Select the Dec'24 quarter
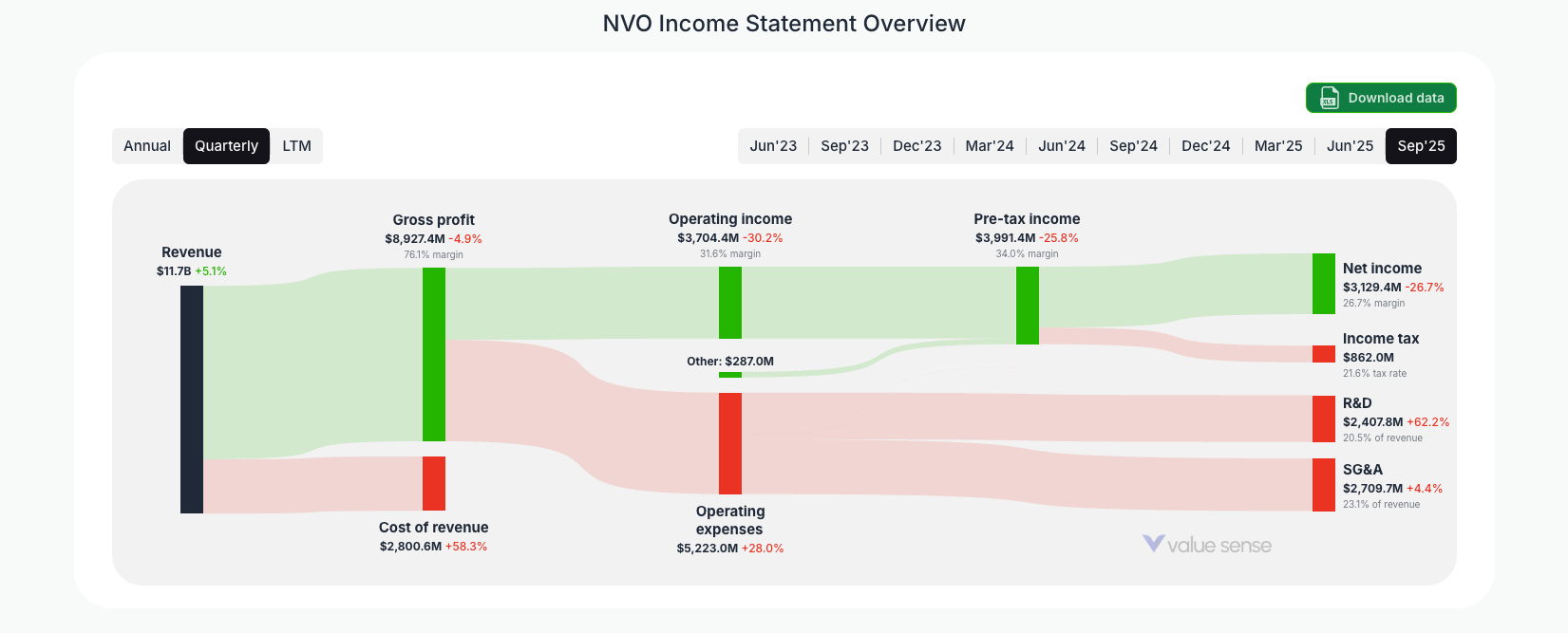The height and width of the screenshot is (633, 1568). (x=1205, y=146)
